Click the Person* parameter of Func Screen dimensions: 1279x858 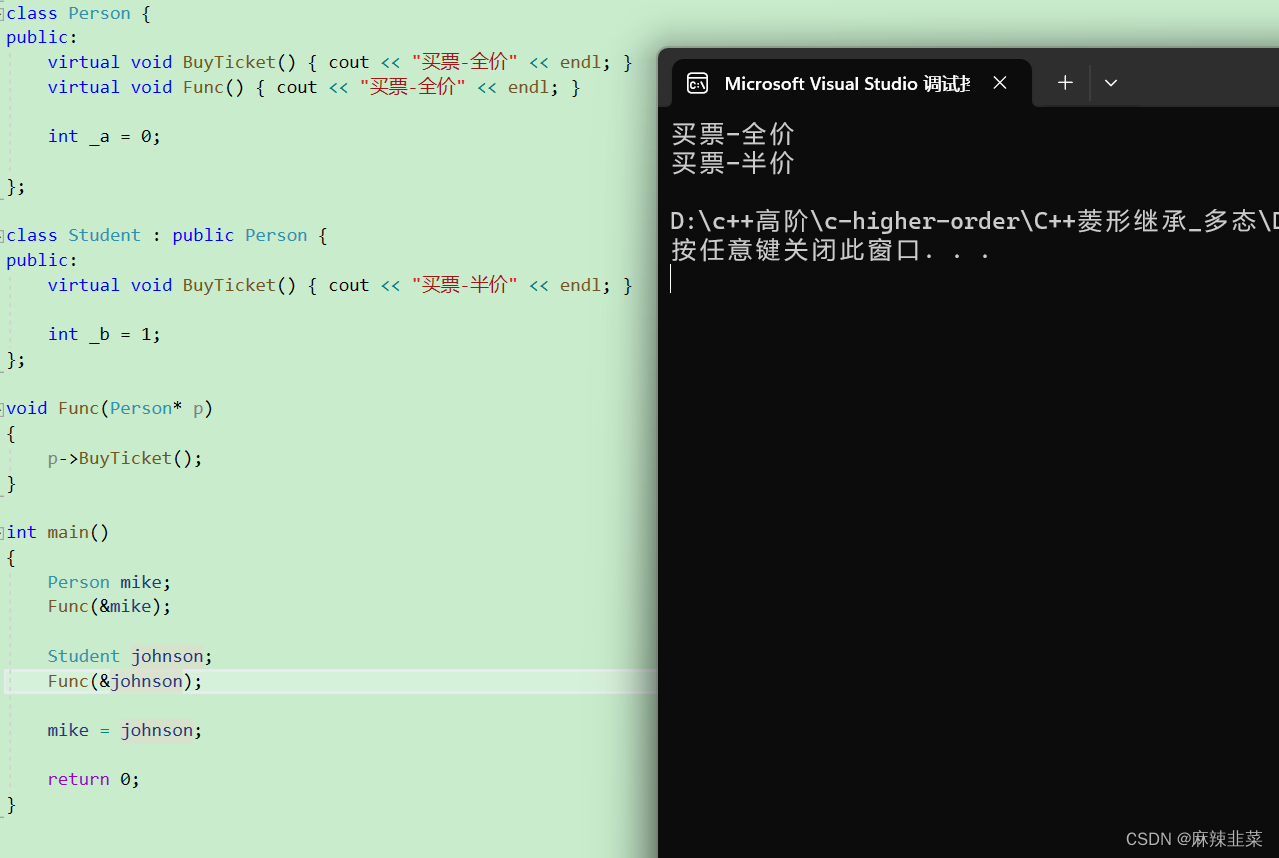(x=147, y=408)
